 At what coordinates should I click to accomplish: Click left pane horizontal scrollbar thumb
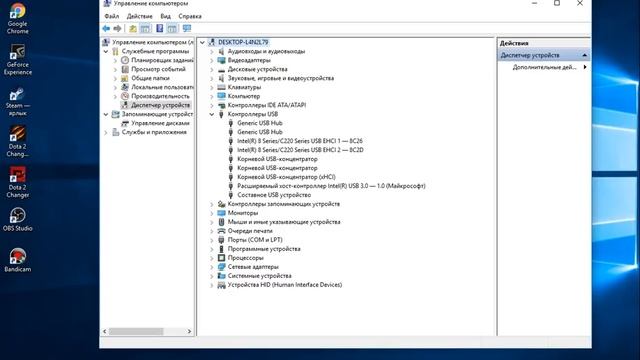(x=136, y=331)
